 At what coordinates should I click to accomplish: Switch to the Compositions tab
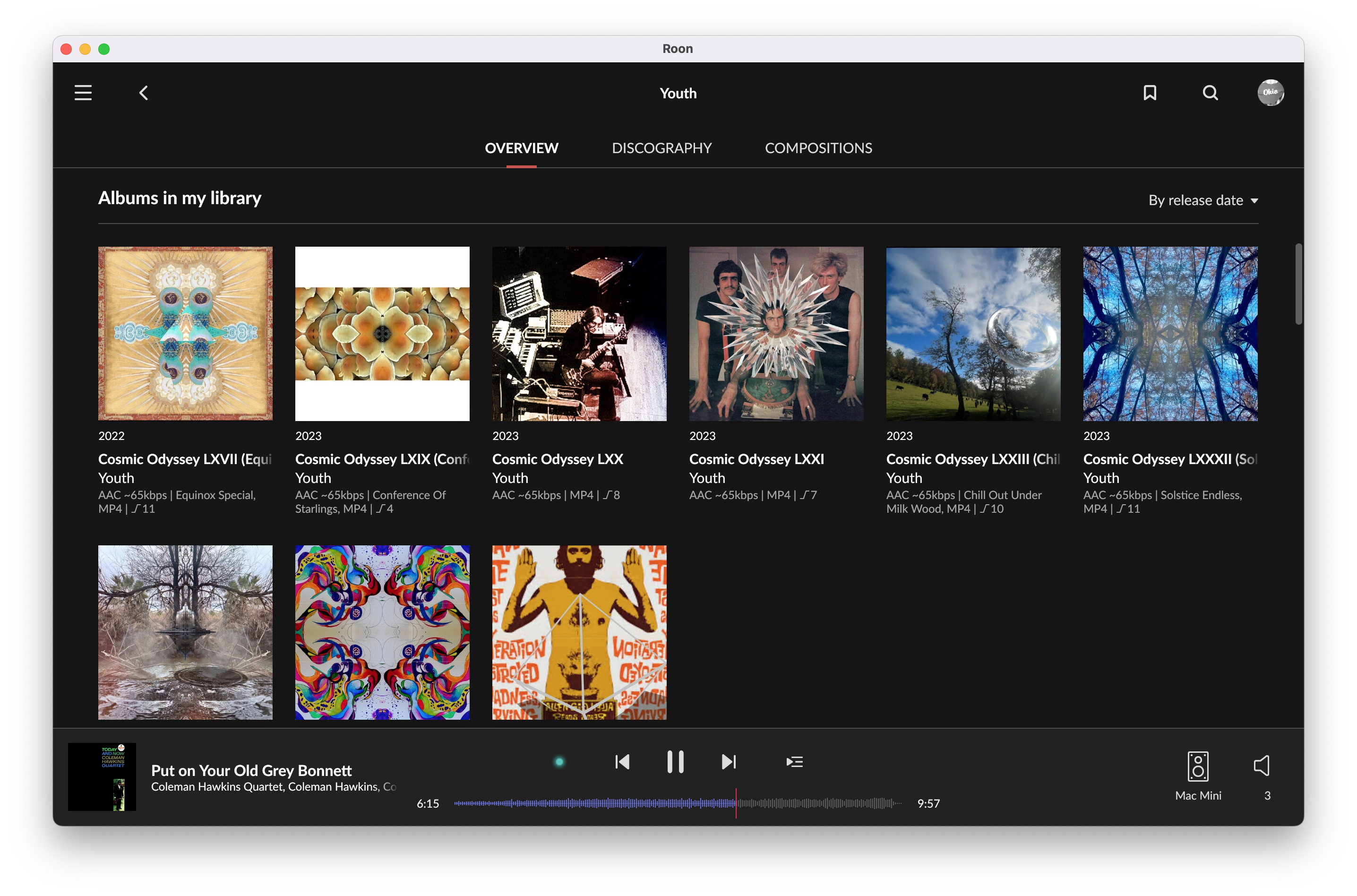click(818, 148)
